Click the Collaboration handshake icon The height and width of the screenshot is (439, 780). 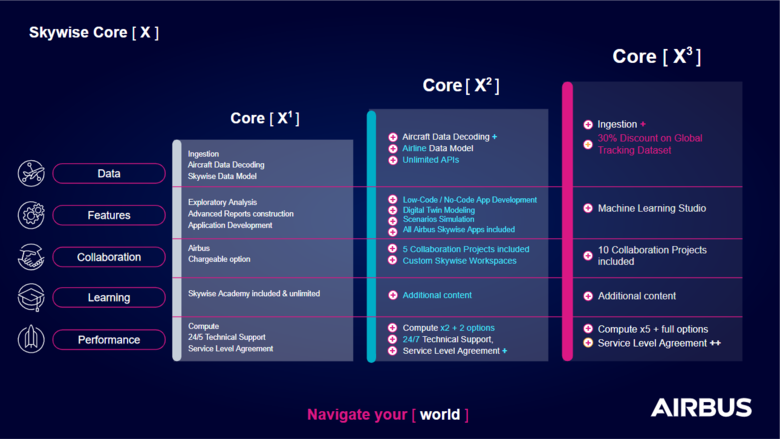coord(31,257)
